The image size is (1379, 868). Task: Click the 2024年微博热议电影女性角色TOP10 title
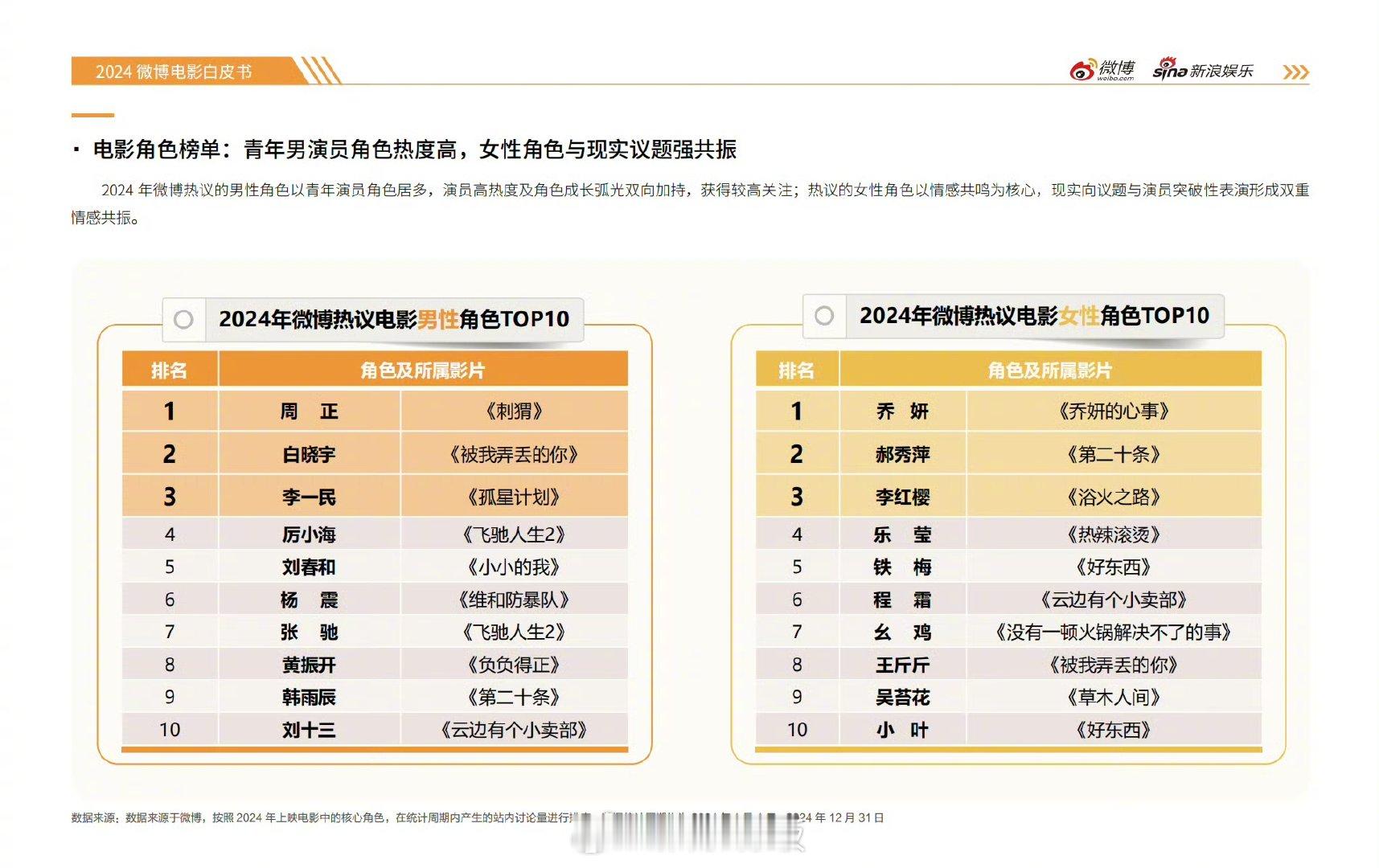coord(1034,316)
